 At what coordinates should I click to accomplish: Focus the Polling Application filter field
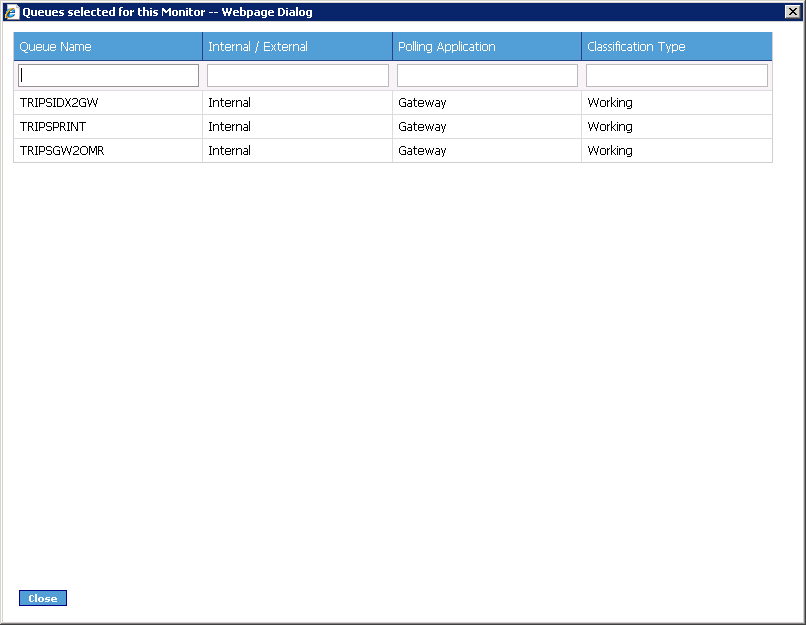(487, 76)
